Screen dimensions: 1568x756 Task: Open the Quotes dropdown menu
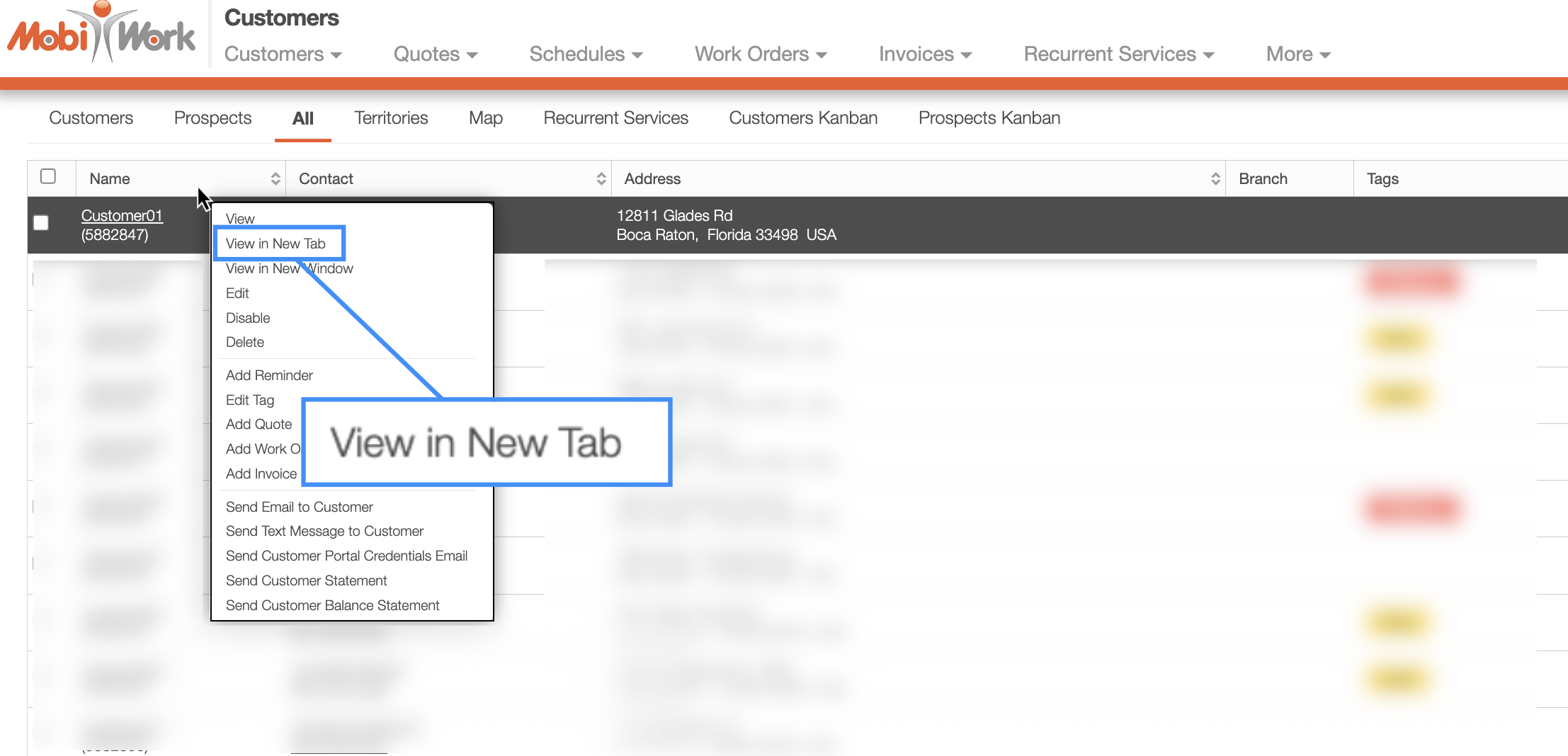[x=436, y=54]
